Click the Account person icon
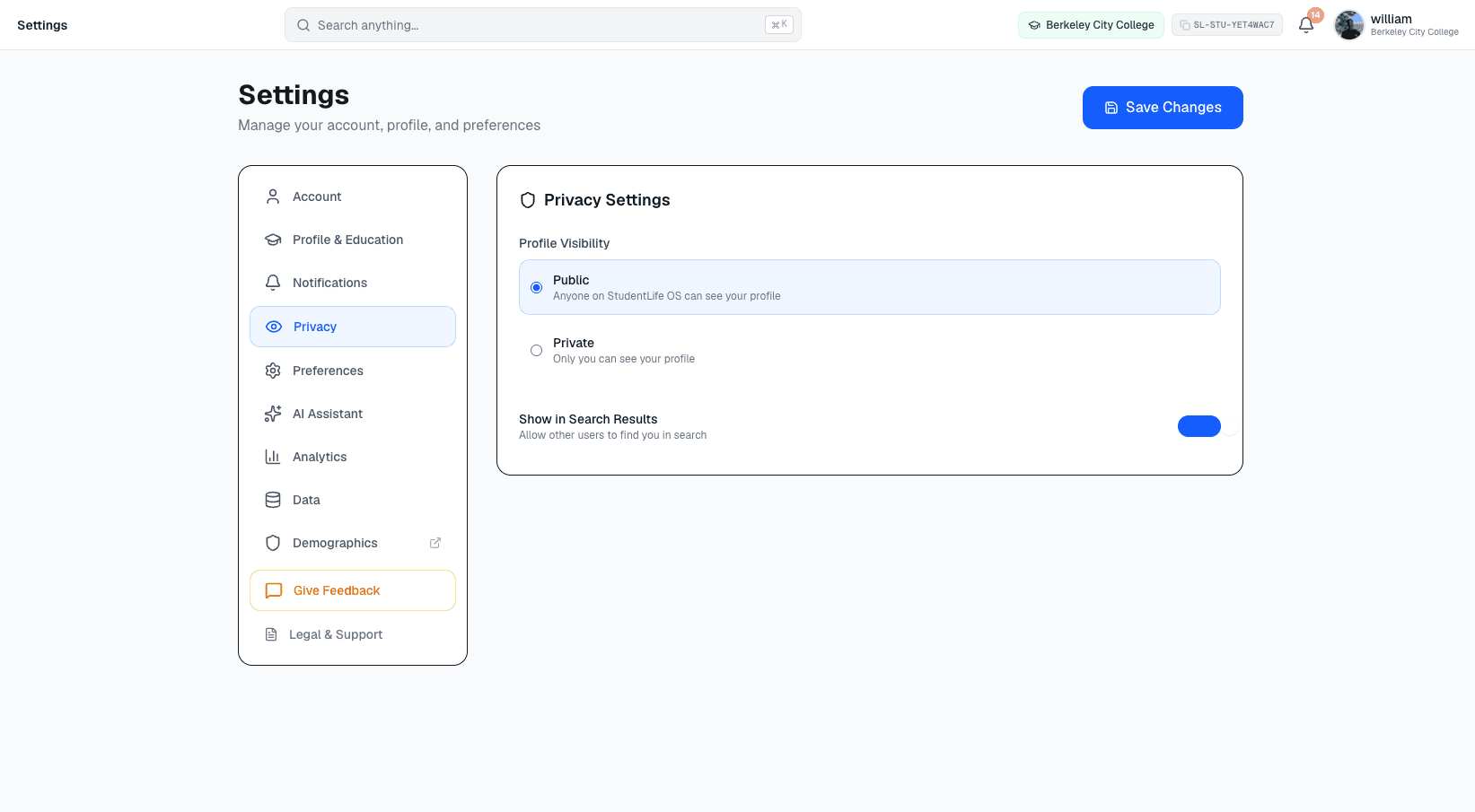 click(x=273, y=196)
